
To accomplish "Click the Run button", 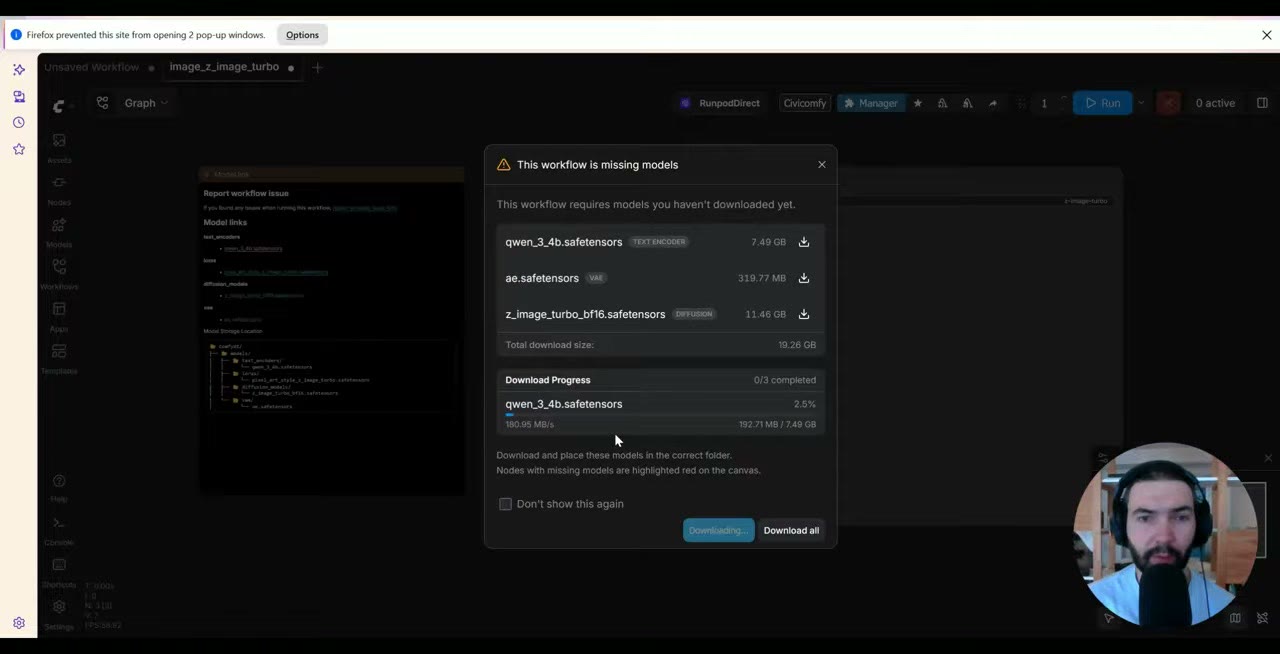I will click(x=1103, y=103).
